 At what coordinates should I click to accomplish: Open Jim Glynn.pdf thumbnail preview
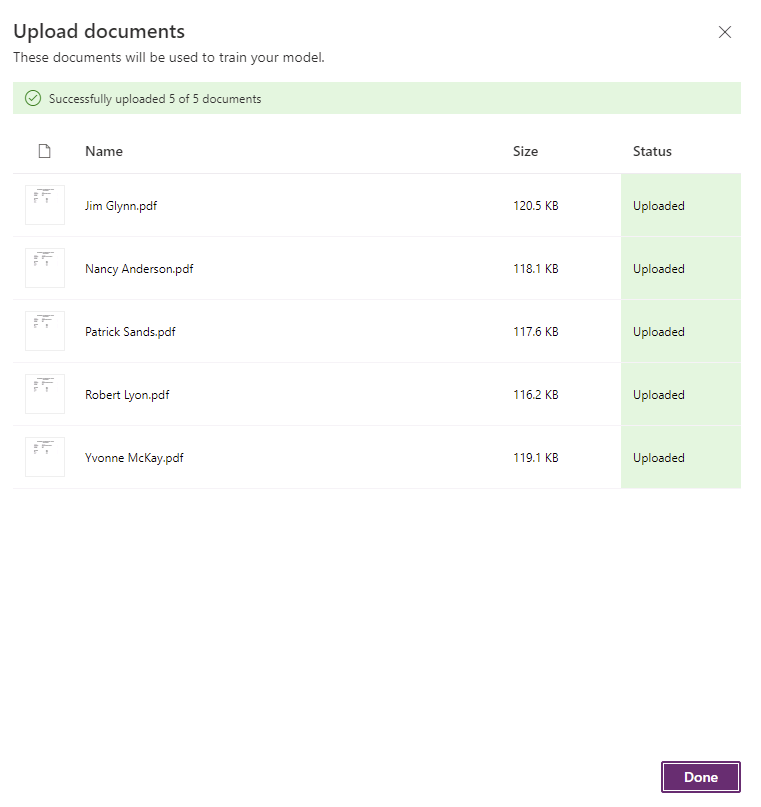point(44,205)
